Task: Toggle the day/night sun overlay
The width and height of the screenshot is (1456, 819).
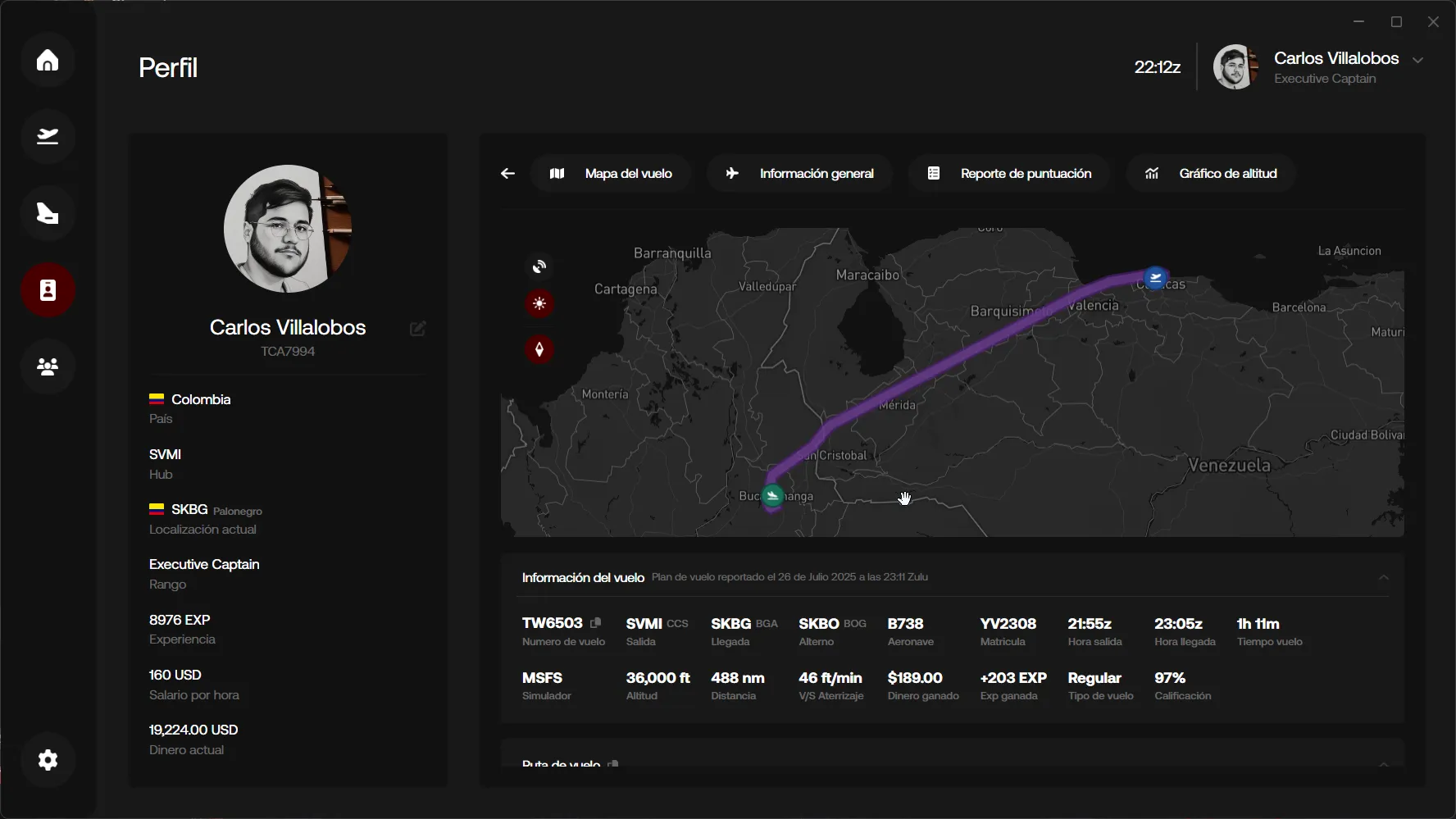Action: click(539, 303)
